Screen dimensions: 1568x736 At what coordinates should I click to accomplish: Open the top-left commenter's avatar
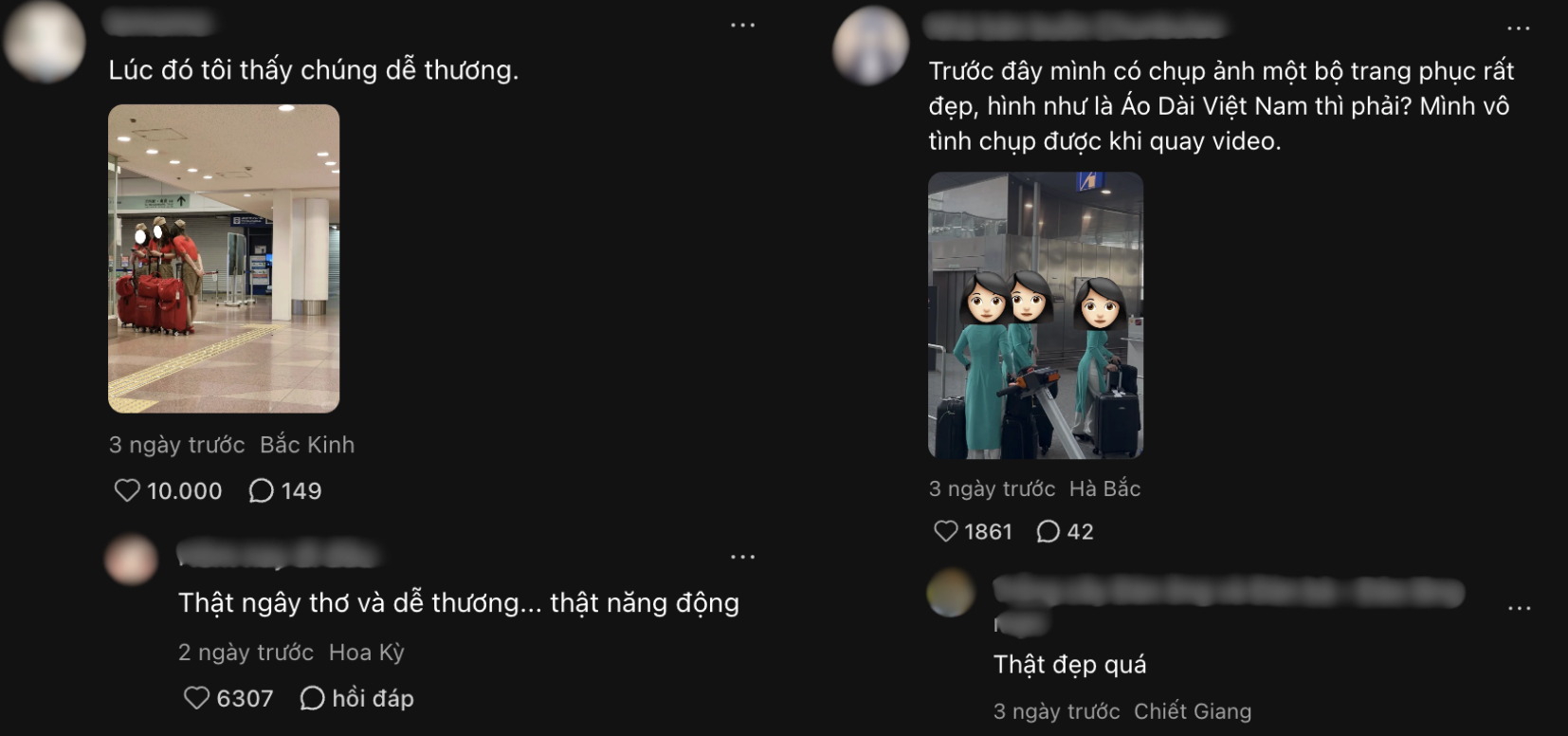tap(45, 42)
